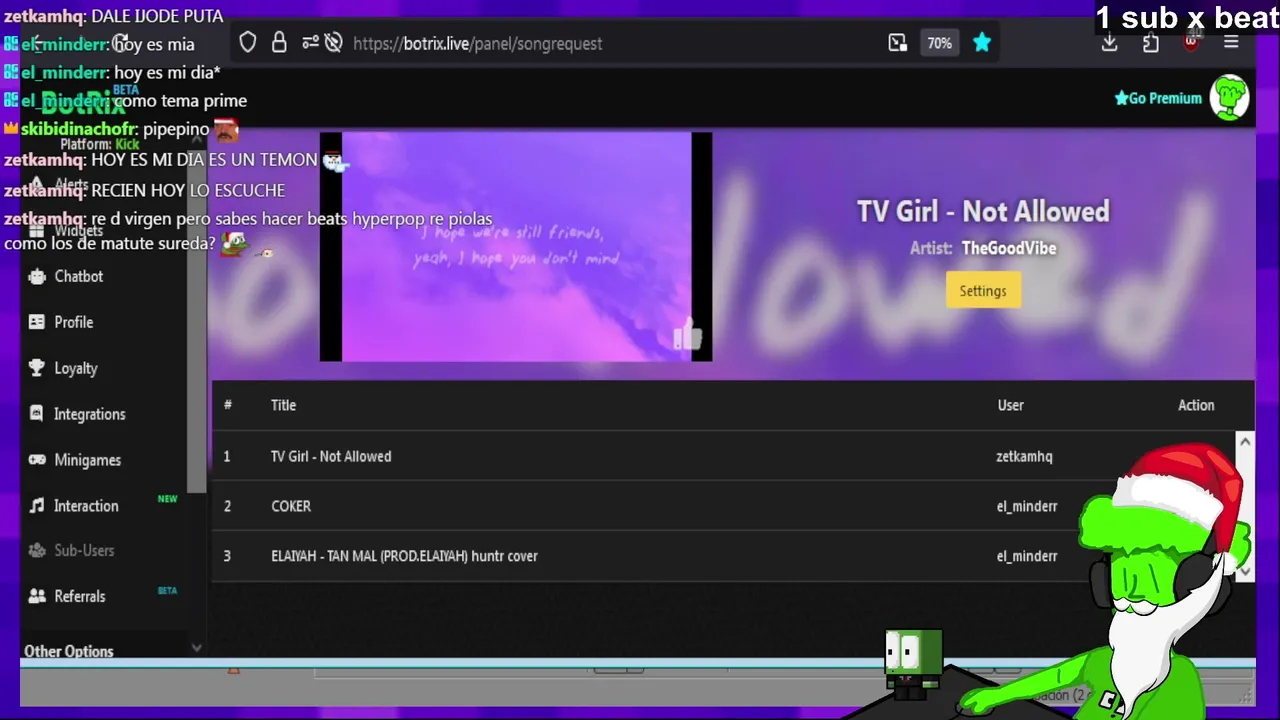The width and height of the screenshot is (1280, 720).
Task: Click user zetkamhq in the queue table
Action: click(1024, 456)
